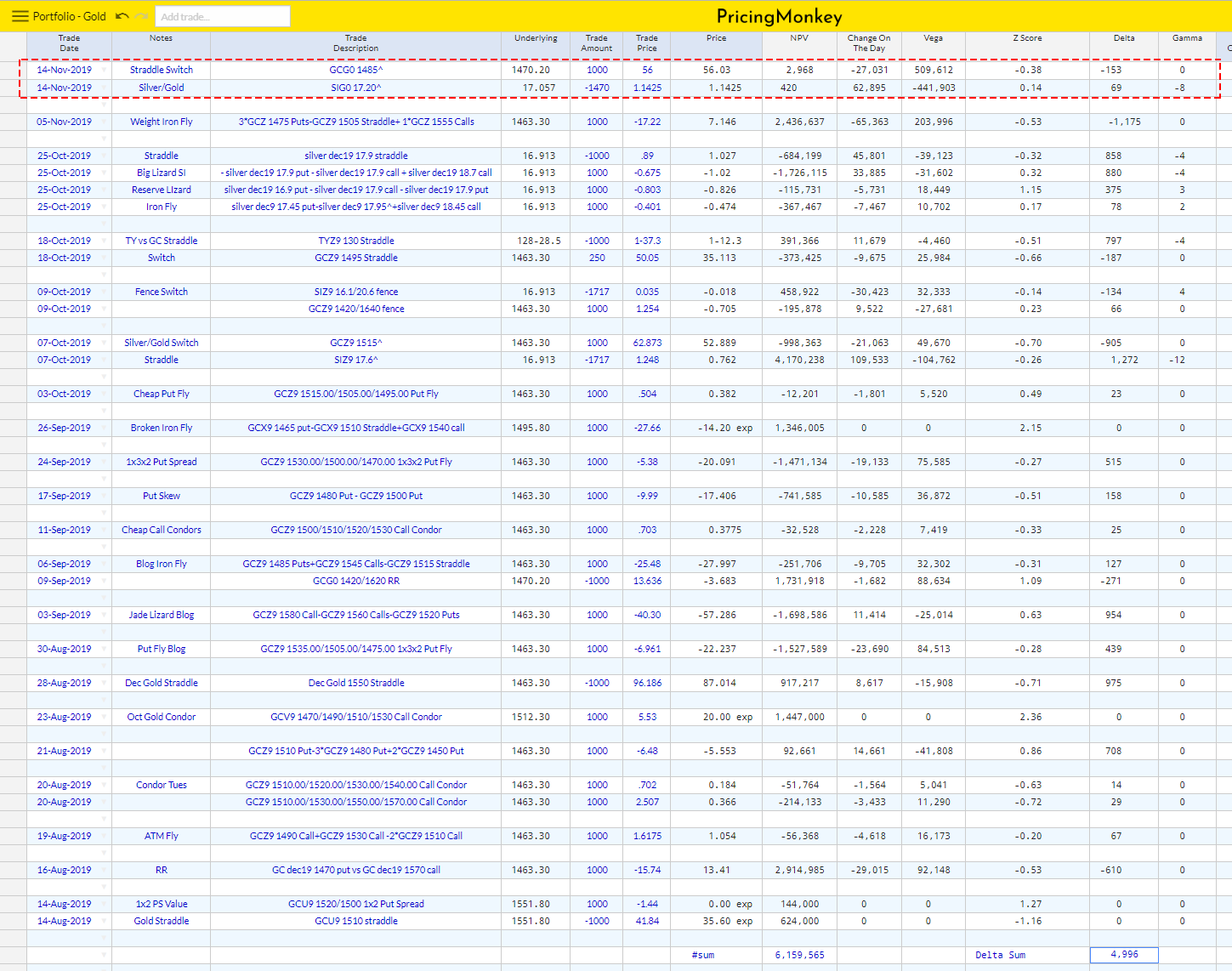Select the Reserve Lizard notes cell
The width and height of the screenshot is (1232, 971).
[x=161, y=190]
